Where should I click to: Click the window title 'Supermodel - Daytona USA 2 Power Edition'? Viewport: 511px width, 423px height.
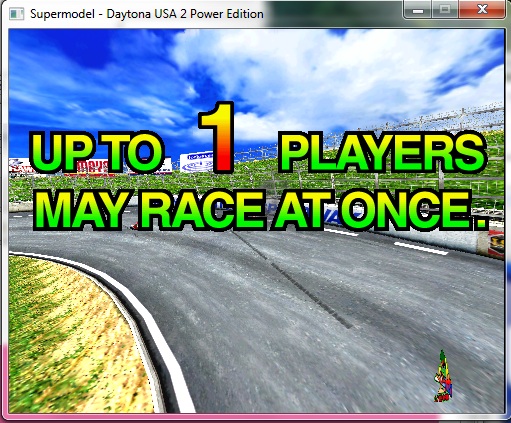pos(147,14)
